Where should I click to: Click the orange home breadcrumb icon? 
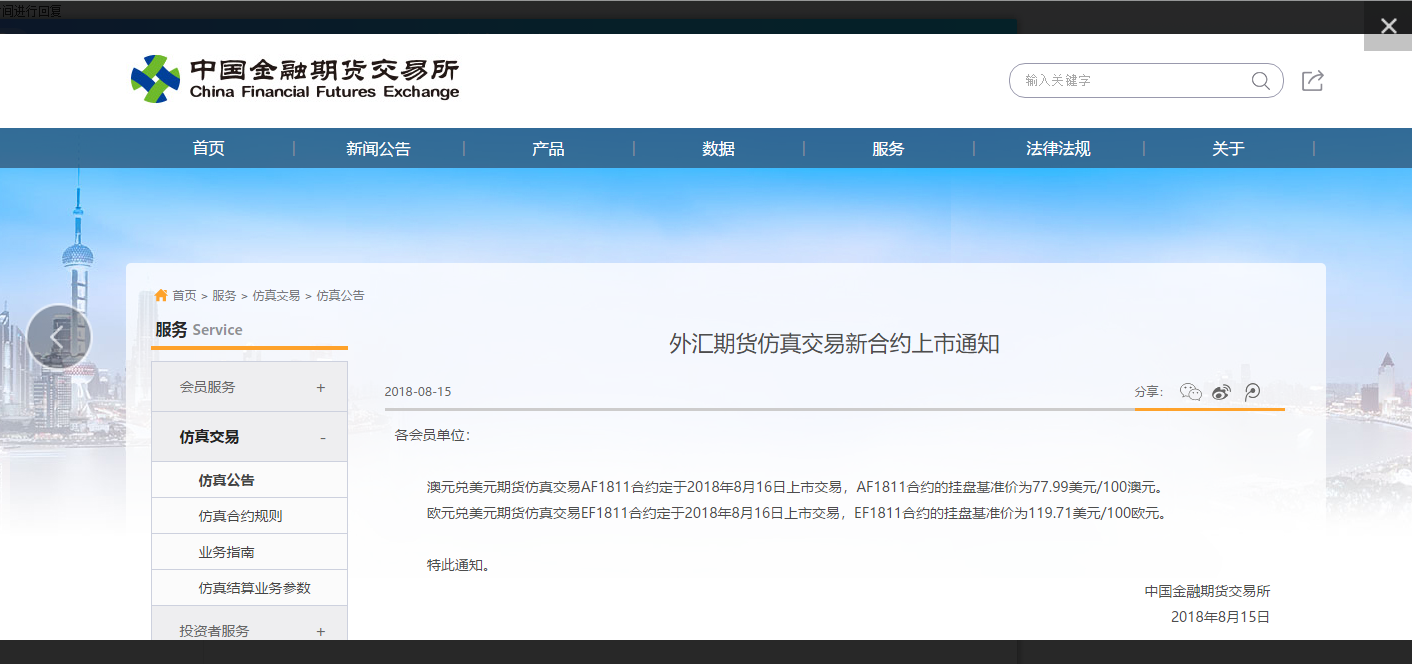pyautogui.click(x=161, y=295)
